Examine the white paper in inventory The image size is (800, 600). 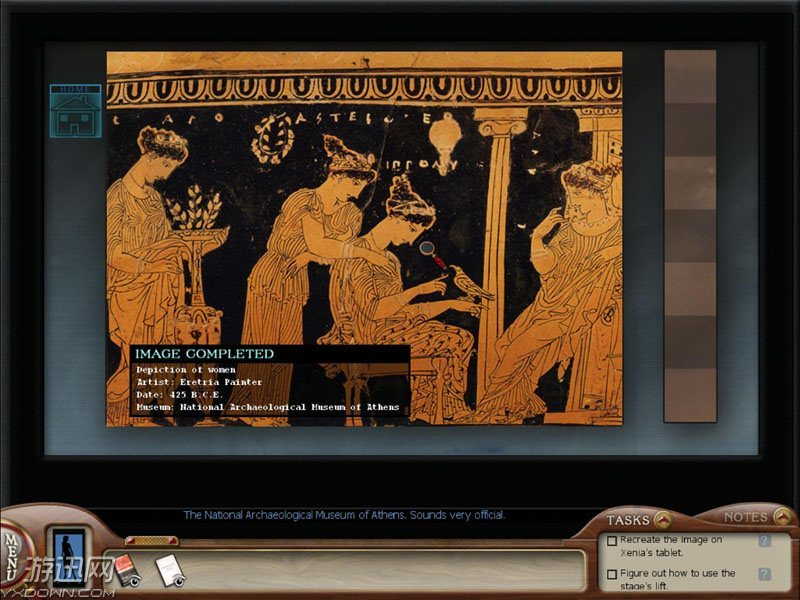(x=170, y=570)
